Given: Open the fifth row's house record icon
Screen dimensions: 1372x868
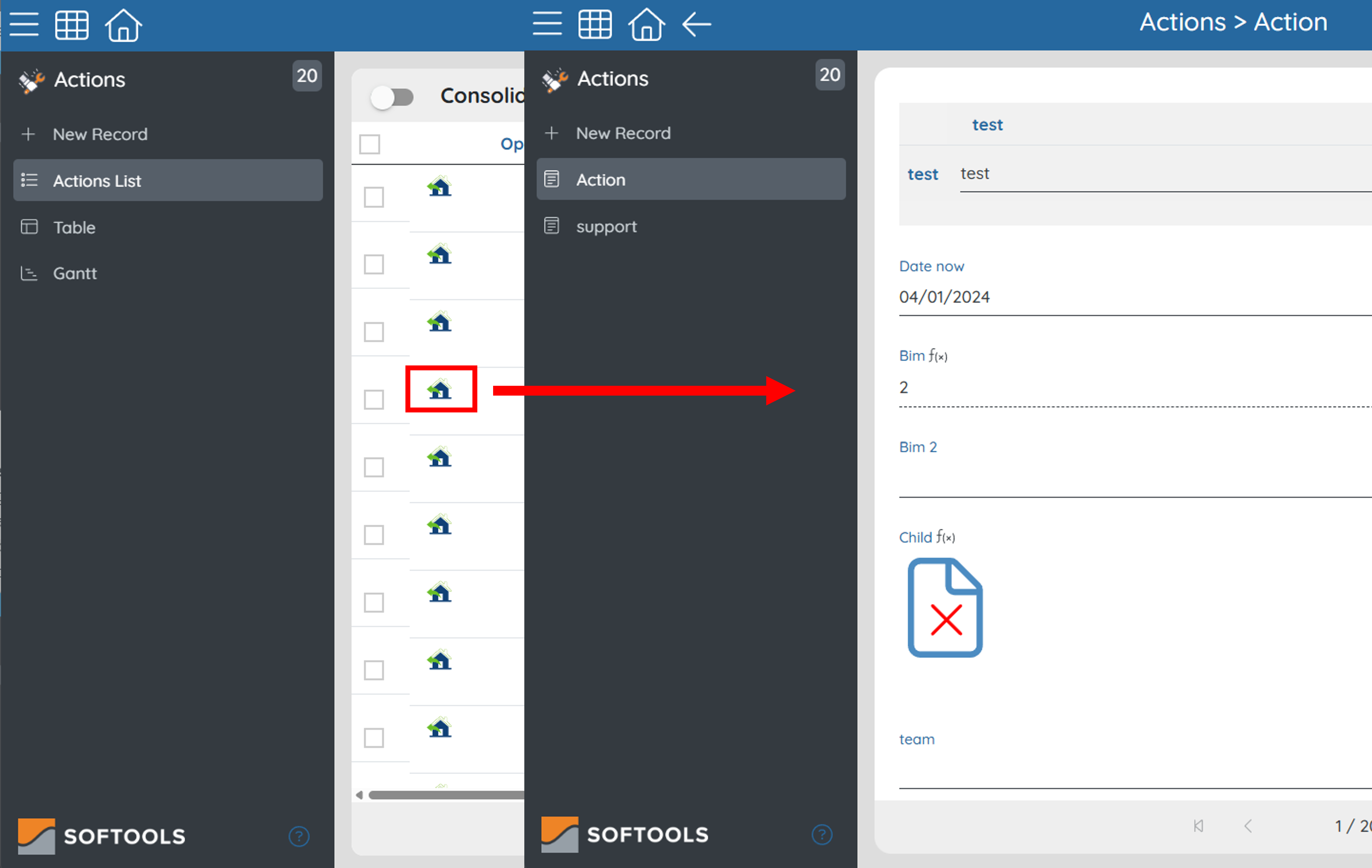Looking at the screenshot, I should point(440,457).
